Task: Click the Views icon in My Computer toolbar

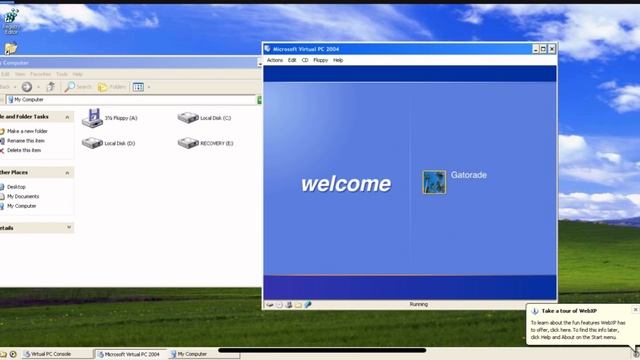Action: (138, 87)
